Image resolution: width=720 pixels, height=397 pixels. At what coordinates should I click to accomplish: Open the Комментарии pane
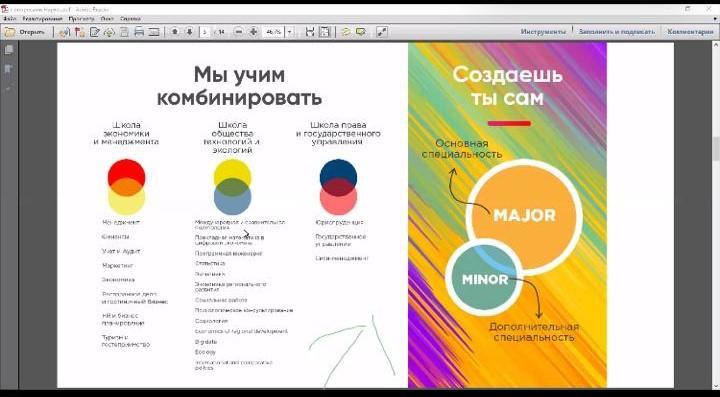[690, 32]
